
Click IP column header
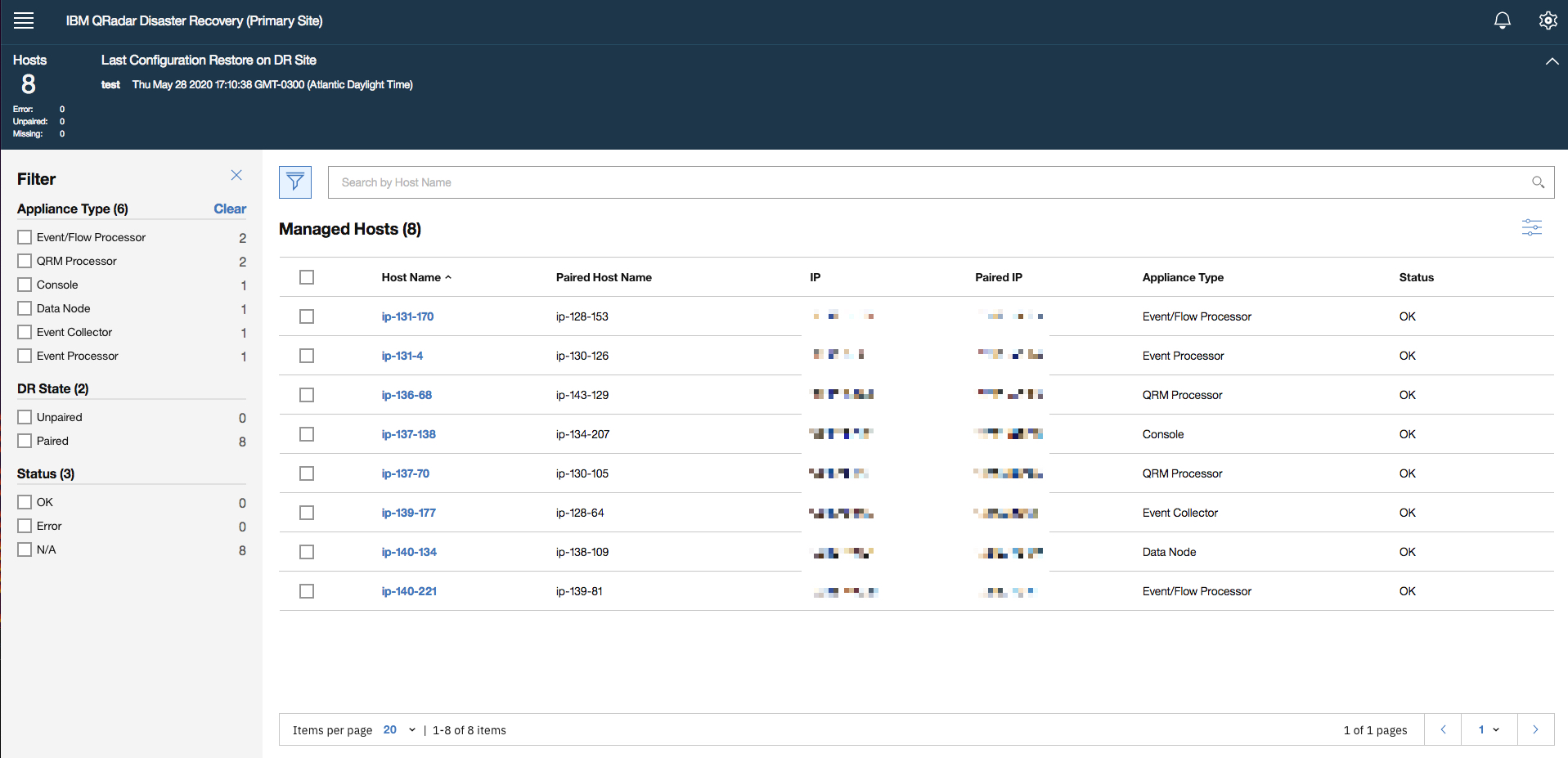(815, 277)
